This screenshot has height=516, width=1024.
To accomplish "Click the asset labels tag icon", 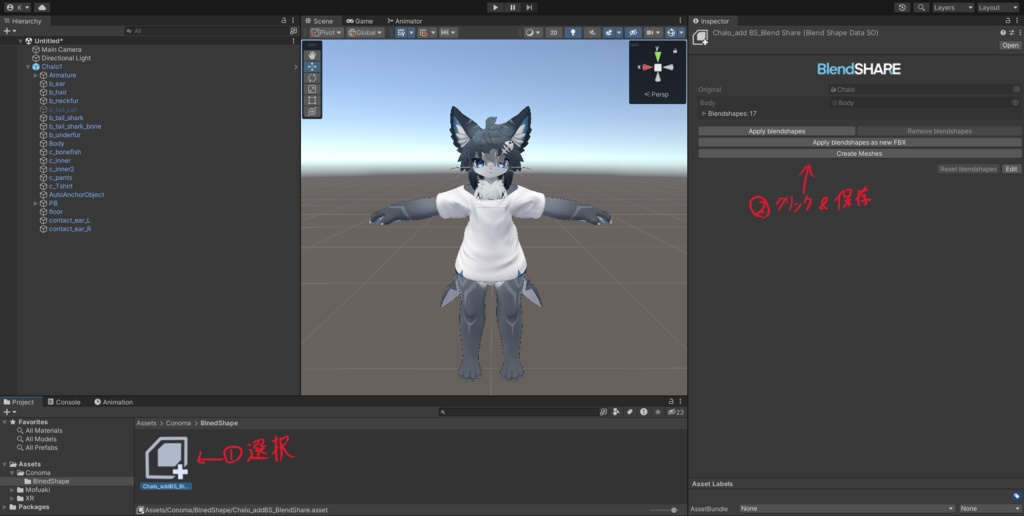I will pos(1016,496).
